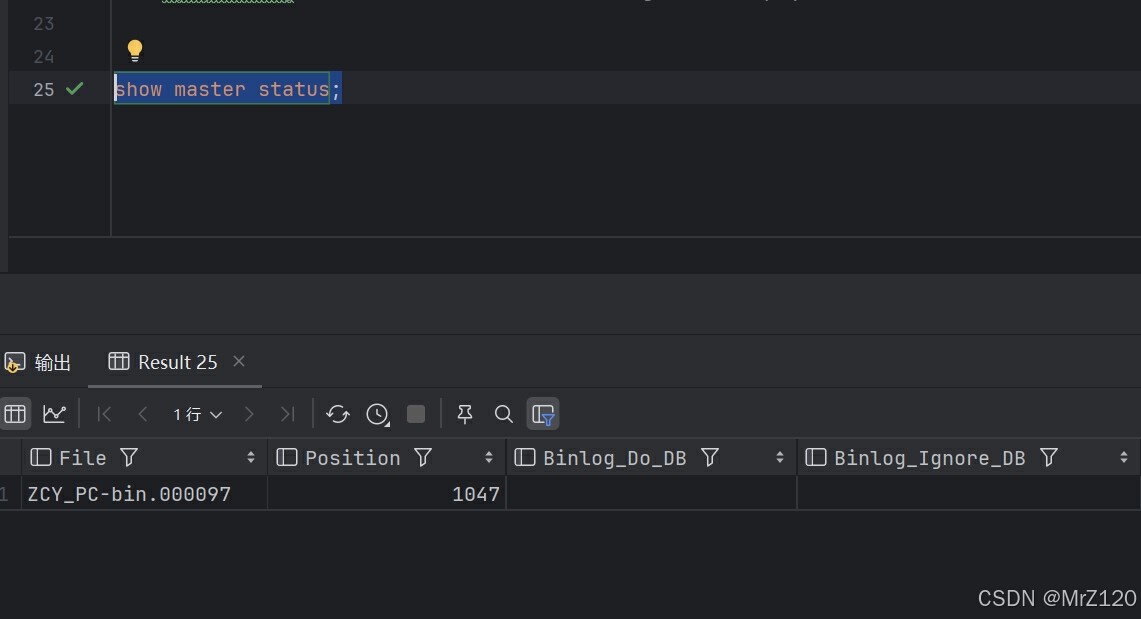Open the 输出 output tab
This screenshot has width=1141, height=619.
[39, 363]
